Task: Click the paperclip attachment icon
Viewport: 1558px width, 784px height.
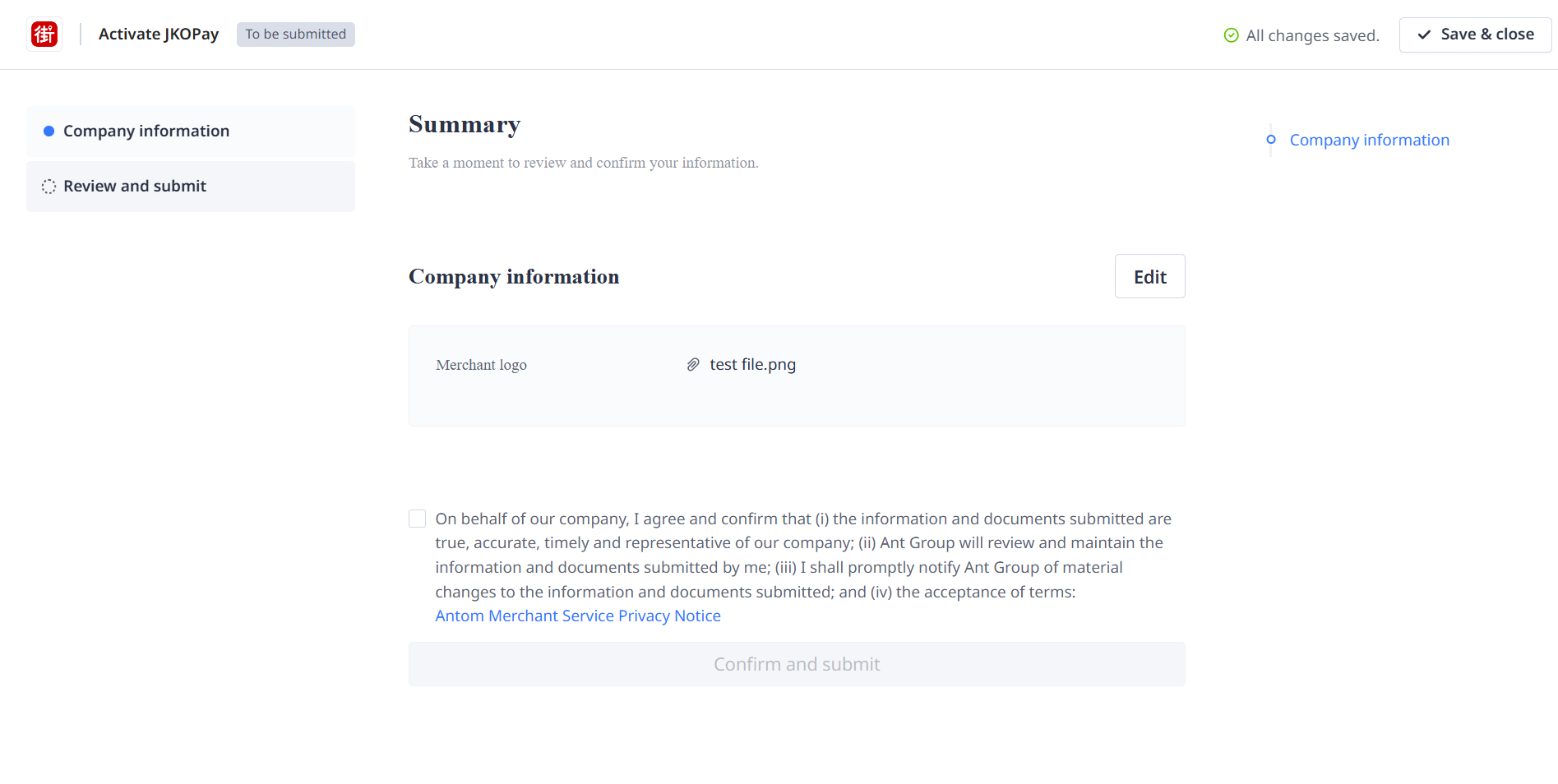Action: point(693,365)
